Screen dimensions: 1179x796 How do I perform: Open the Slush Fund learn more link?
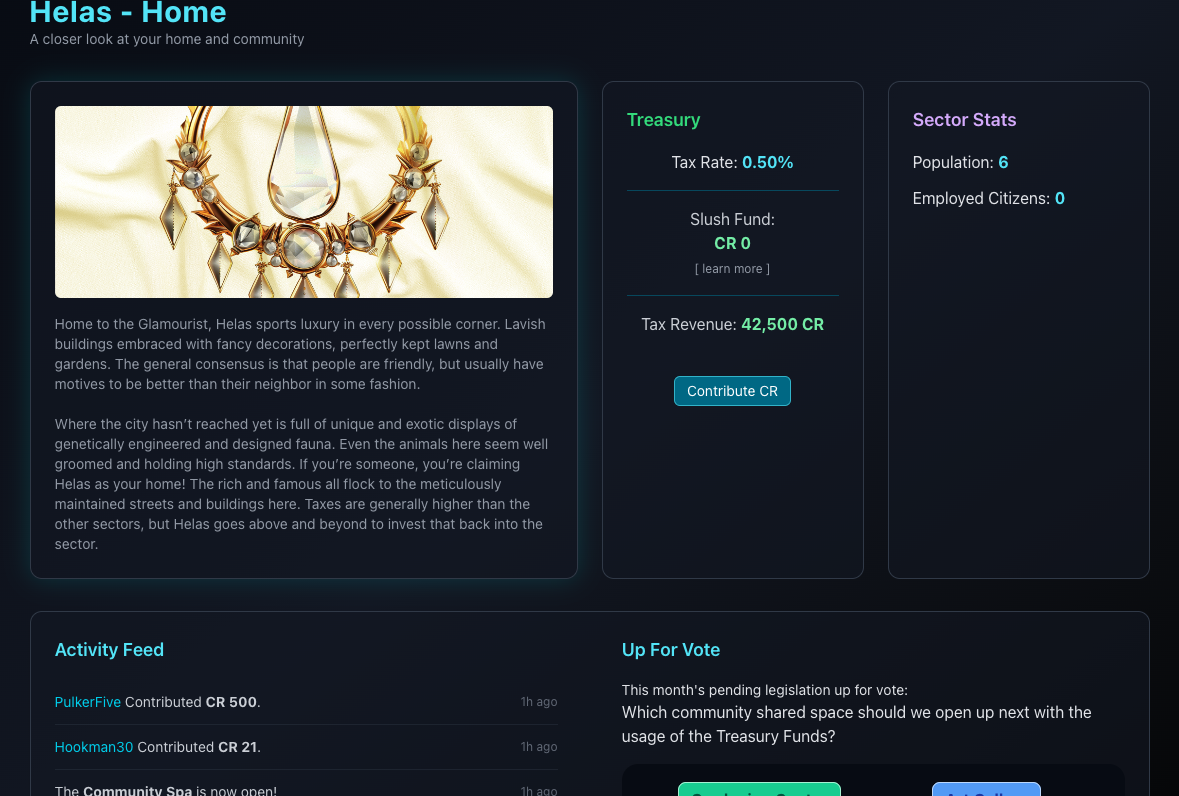click(732, 269)
